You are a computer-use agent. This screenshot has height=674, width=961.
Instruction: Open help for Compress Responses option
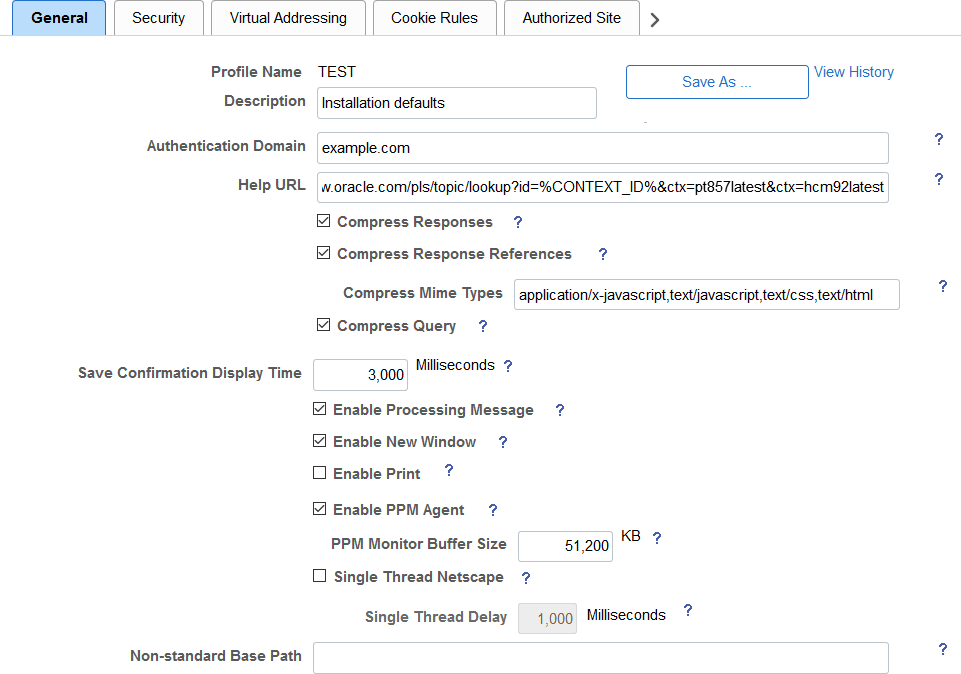click(x=517, y=222)
